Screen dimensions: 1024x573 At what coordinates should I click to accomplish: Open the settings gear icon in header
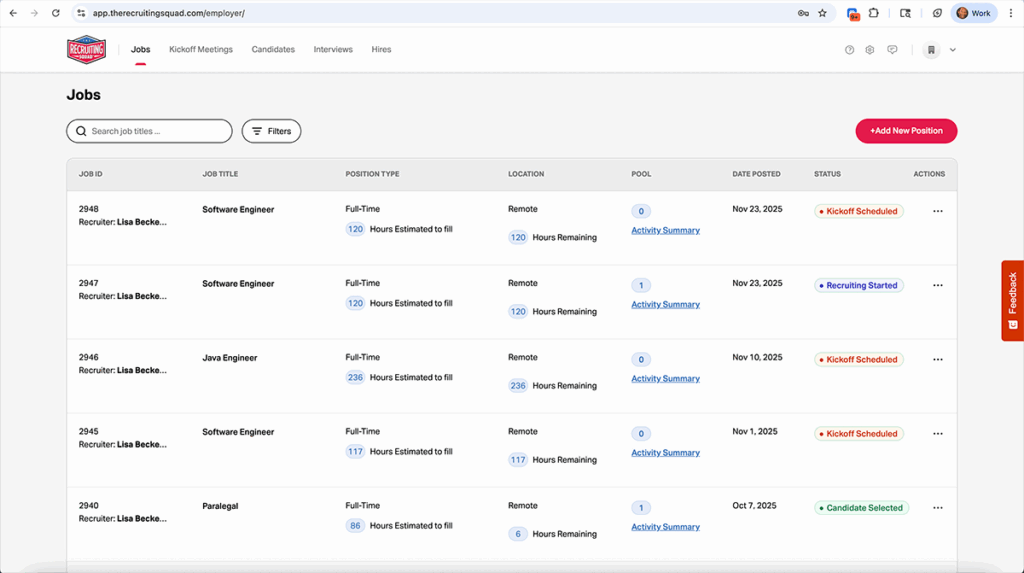pos(870,50)
